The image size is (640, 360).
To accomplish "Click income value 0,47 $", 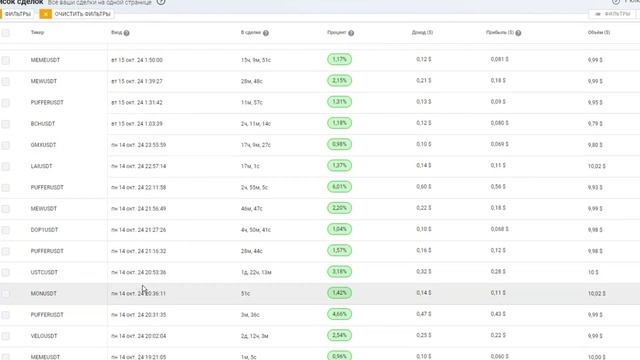I will 424,314.
